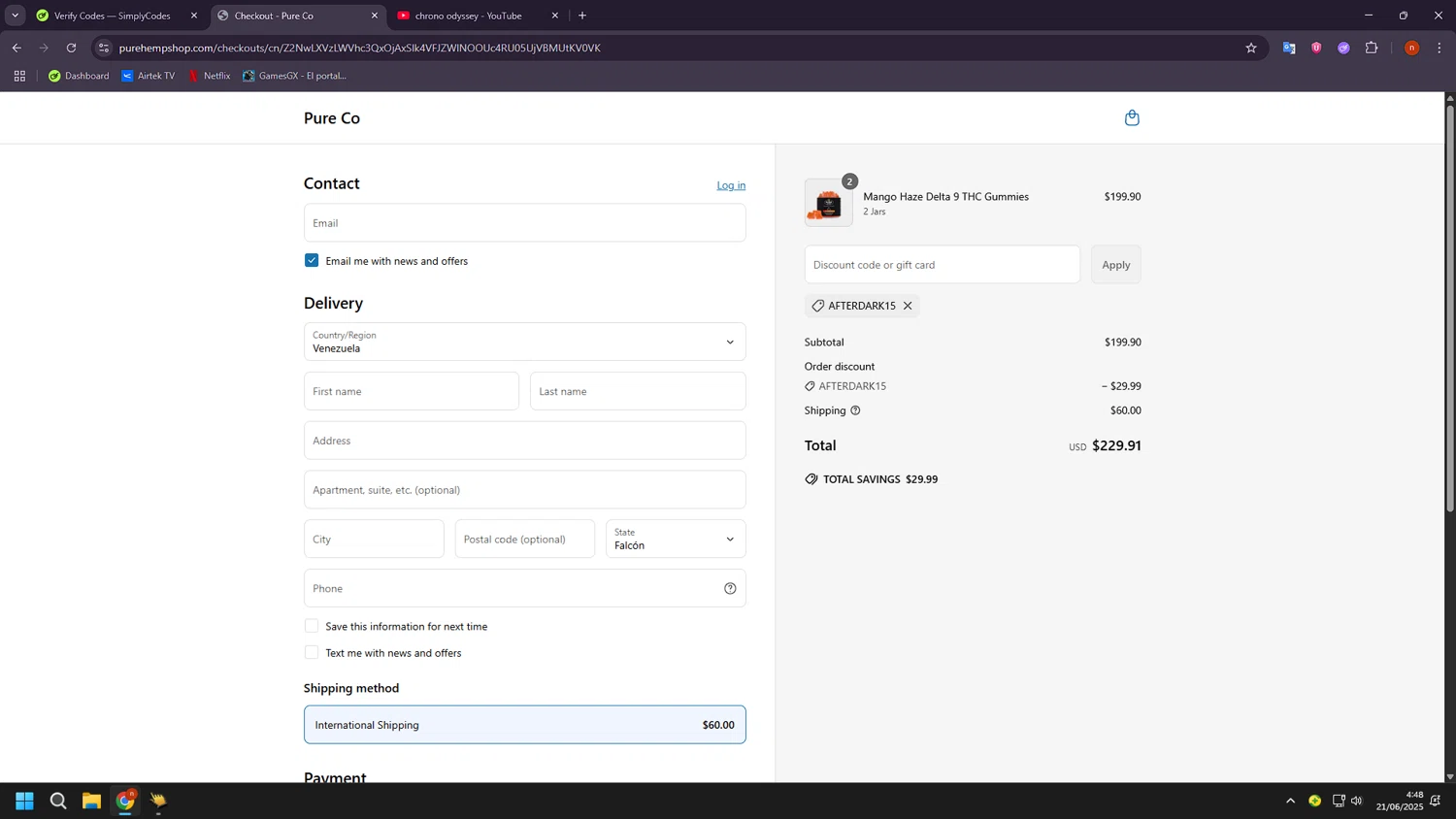1456x819 pixels.
Task: Show hidden system tray icons
Action: [x=1290, y=801]
